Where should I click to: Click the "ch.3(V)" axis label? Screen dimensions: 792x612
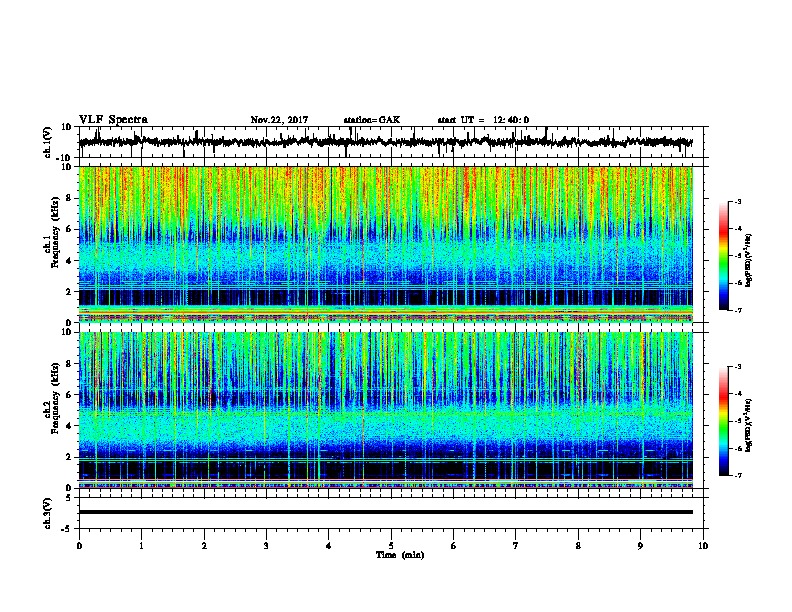click(48, 513)
